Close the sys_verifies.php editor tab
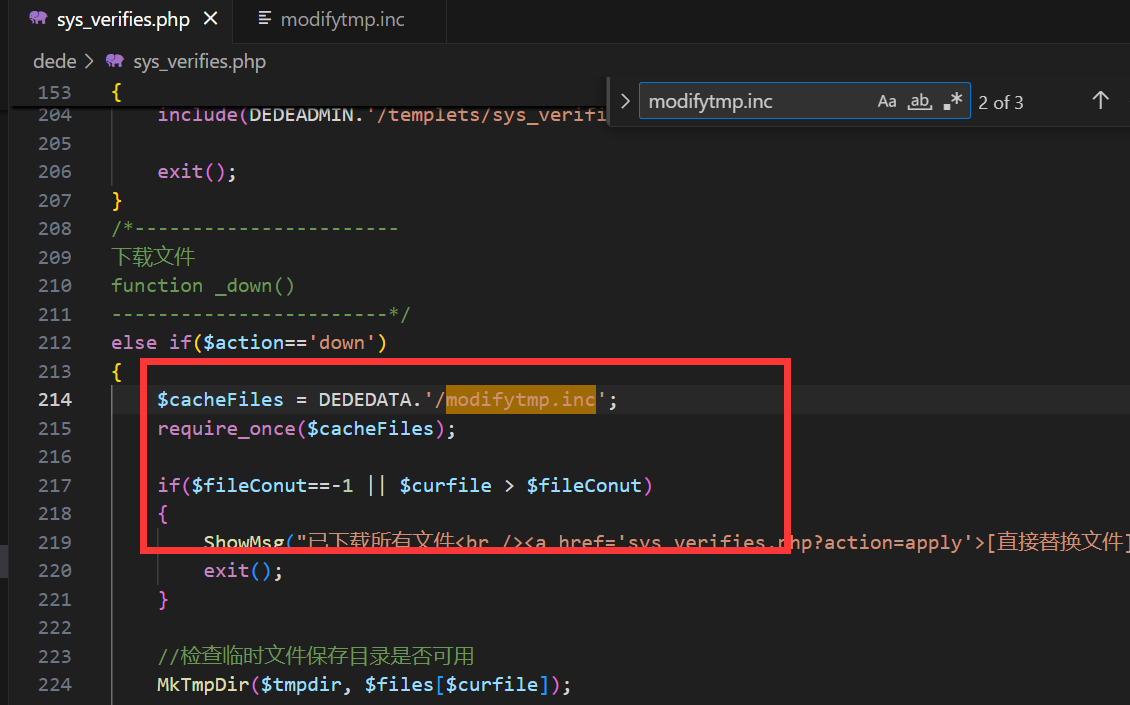This screenshot has height=705, width=1130. tap(210, 19)
